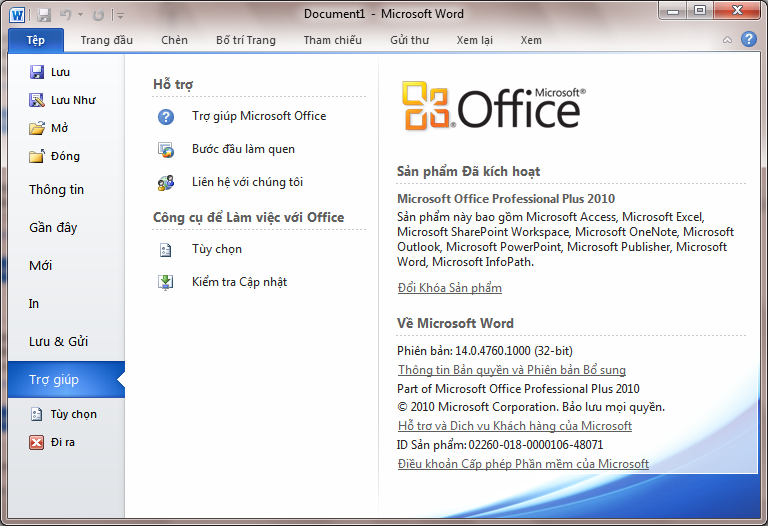Open Thông tin Bản quyền và Phiên bản Bổ sung link
Image resolution: width=768 pixels, height=526 pixels.
click(512, 370)
